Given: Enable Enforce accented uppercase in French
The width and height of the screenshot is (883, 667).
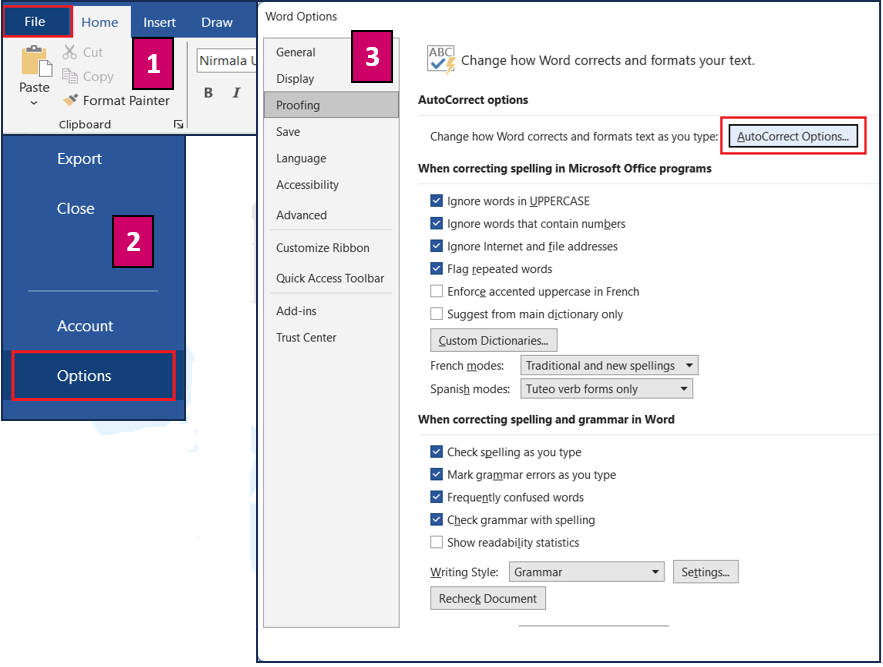Looking at the screenshot, I should pyautogui.click(x=436, y=291).
